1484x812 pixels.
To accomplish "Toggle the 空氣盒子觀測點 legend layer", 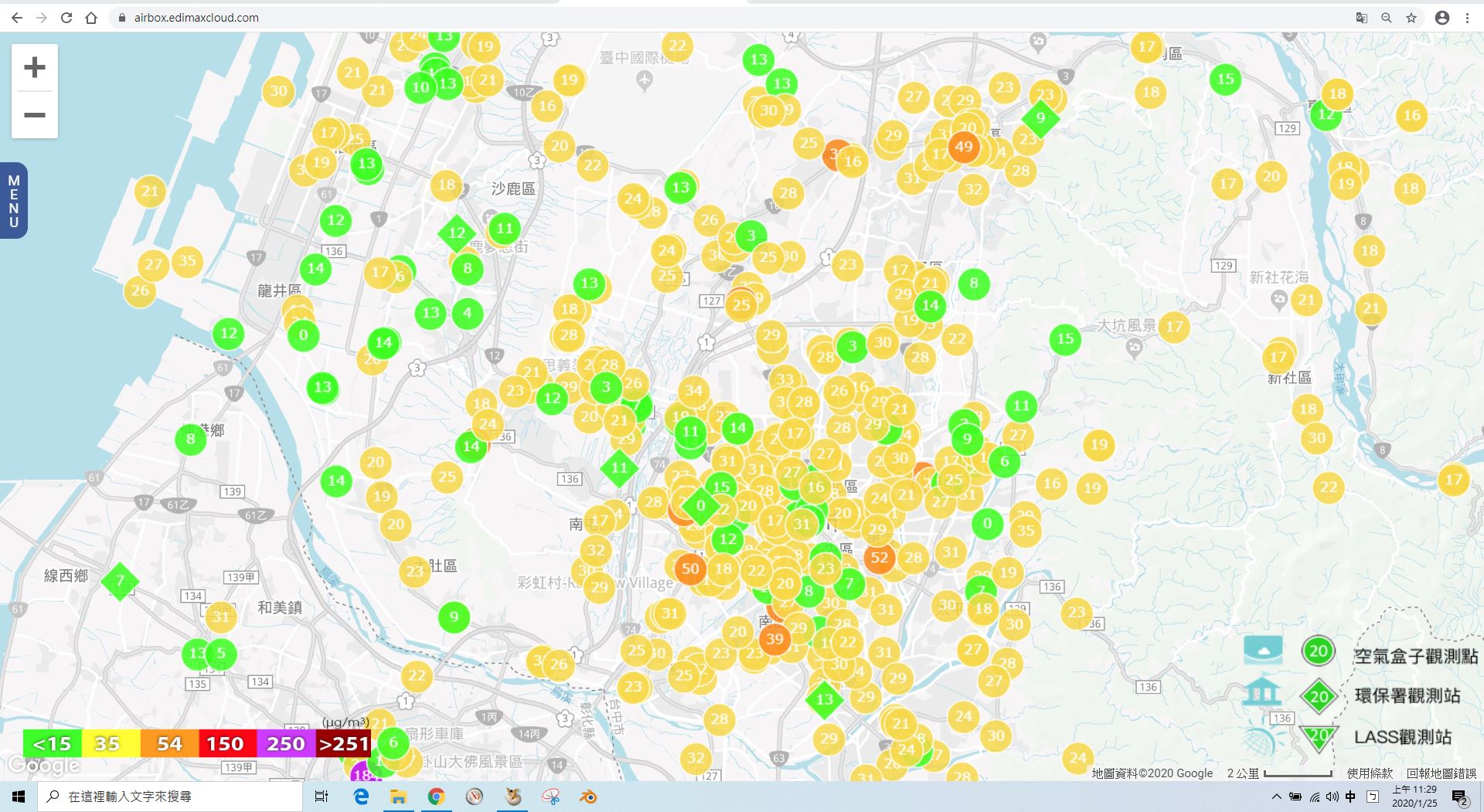I will click(1416, 656).
